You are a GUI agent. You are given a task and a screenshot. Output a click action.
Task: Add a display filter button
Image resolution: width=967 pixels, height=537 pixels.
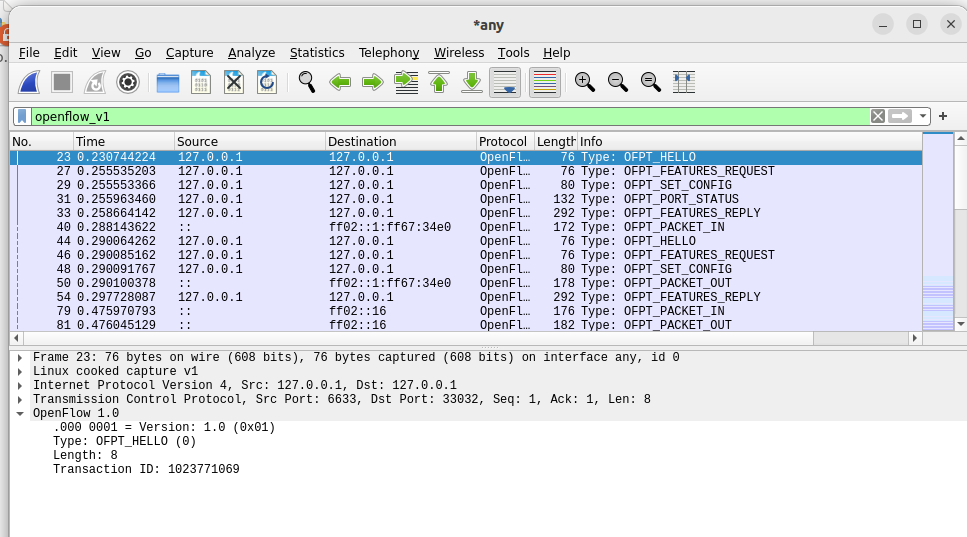[x=943, y=116]
